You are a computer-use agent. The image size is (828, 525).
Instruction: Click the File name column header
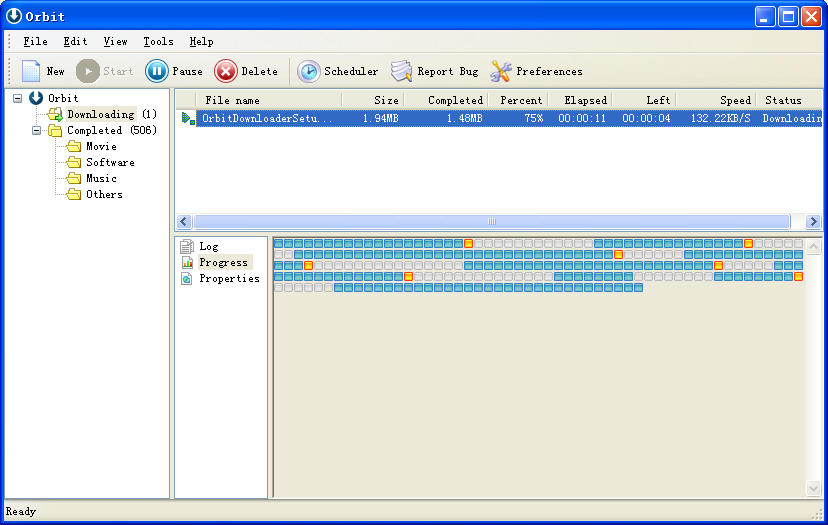(x=258, y=100)
